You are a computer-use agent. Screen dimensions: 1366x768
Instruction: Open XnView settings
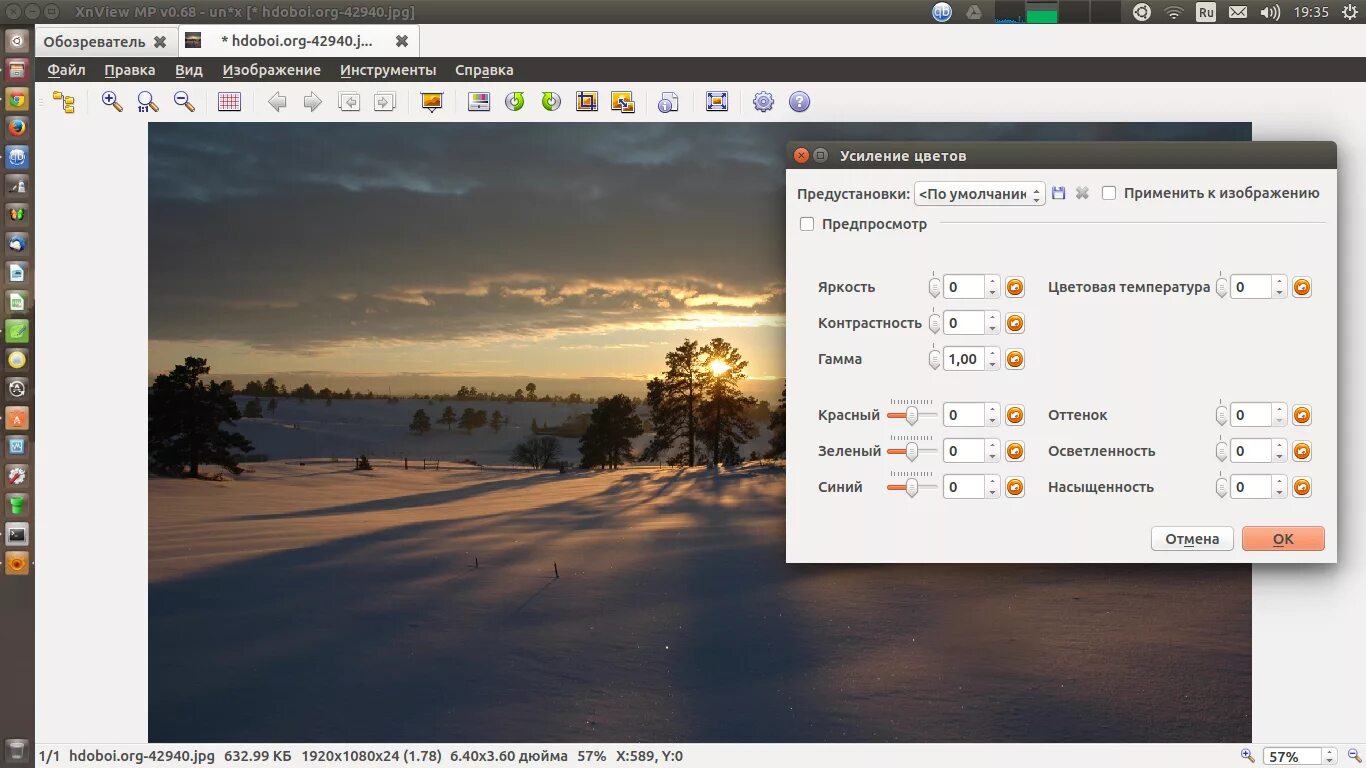(762, 101)
